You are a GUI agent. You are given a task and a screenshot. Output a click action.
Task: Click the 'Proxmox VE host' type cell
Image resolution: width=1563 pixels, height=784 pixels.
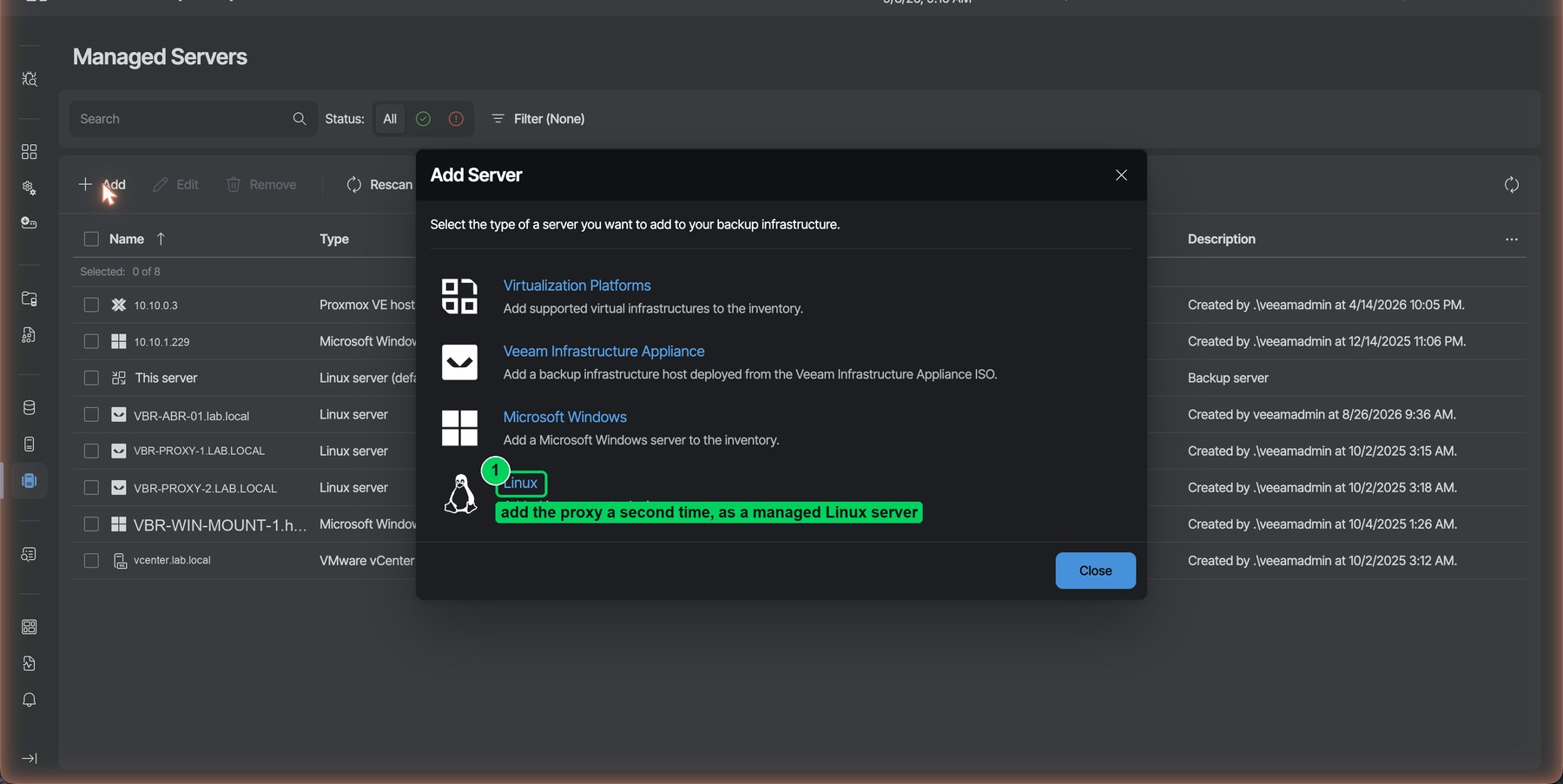click(367, 305)
